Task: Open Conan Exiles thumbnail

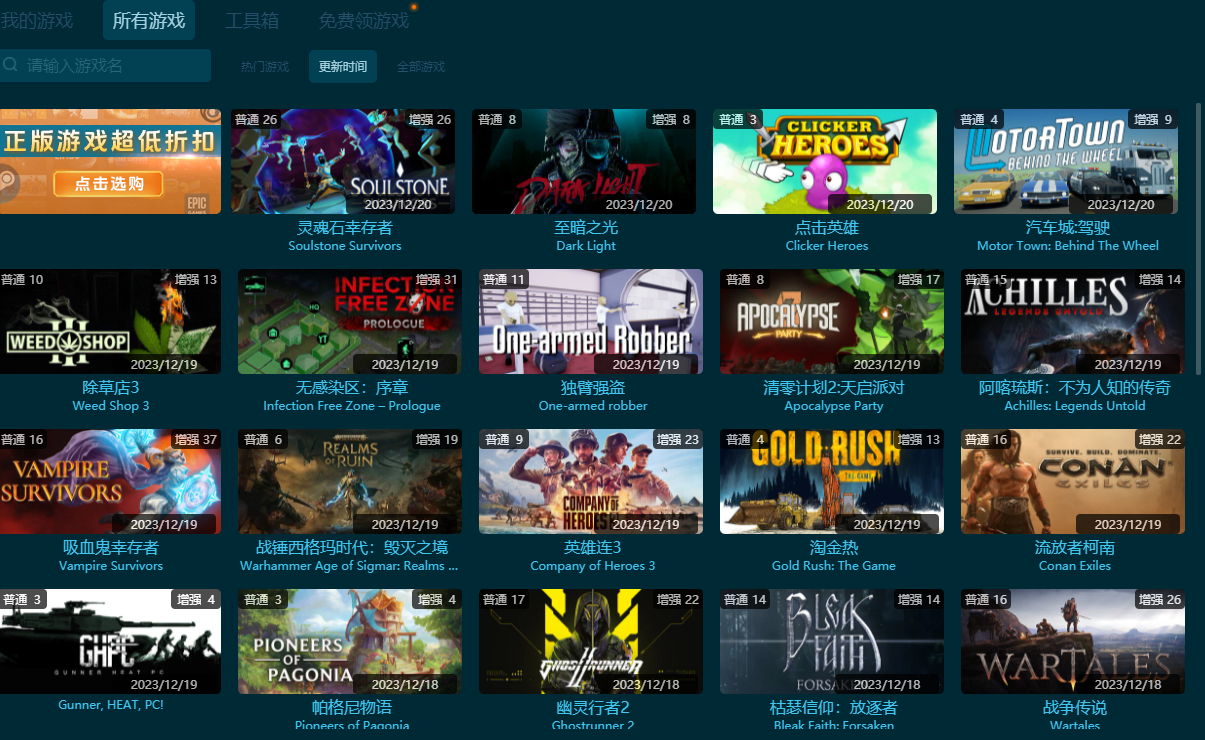Action: coord(1073,481)
